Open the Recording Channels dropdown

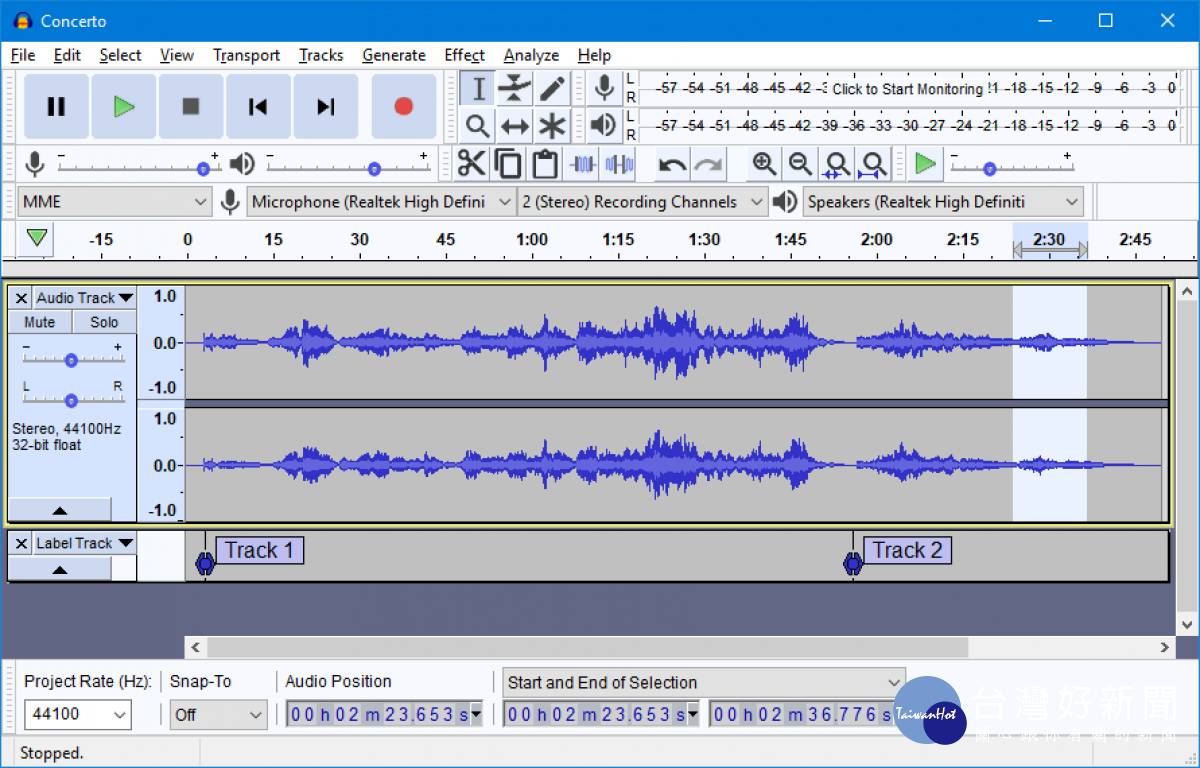(642, 202)
